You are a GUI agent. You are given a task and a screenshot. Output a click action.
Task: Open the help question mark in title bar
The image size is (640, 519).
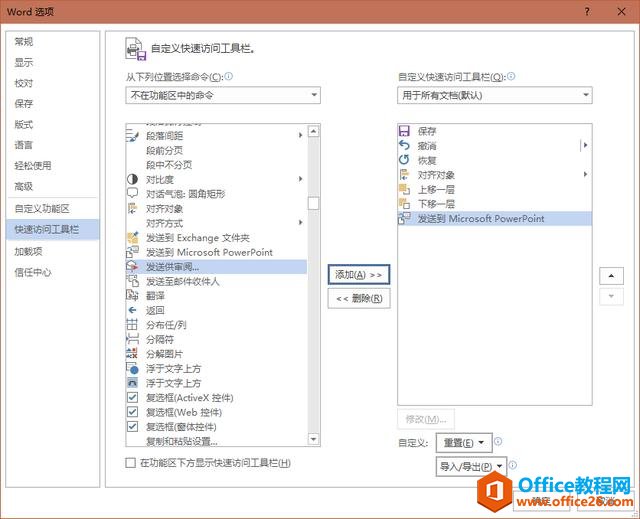coord(587,11)
